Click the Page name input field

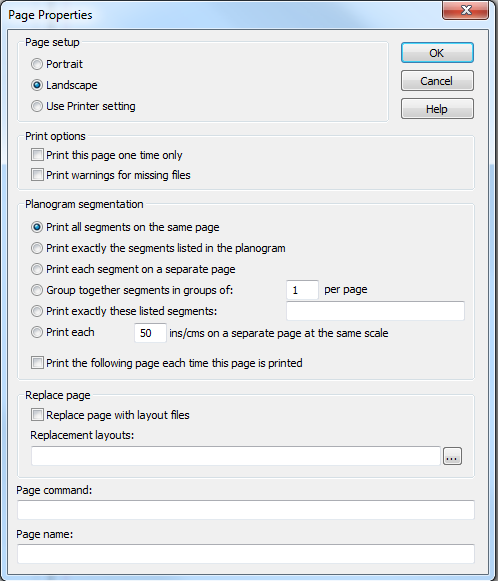coord(246,554)
